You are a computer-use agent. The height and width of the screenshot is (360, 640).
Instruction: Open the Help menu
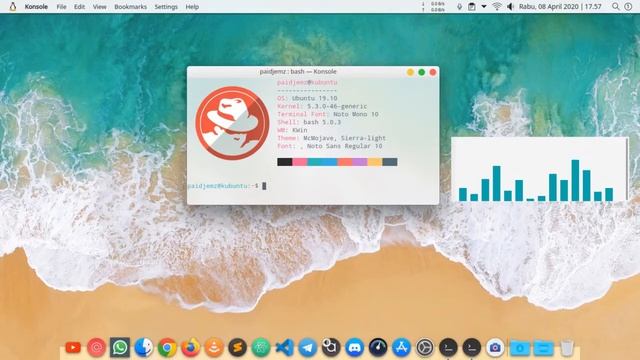point(192,7)
